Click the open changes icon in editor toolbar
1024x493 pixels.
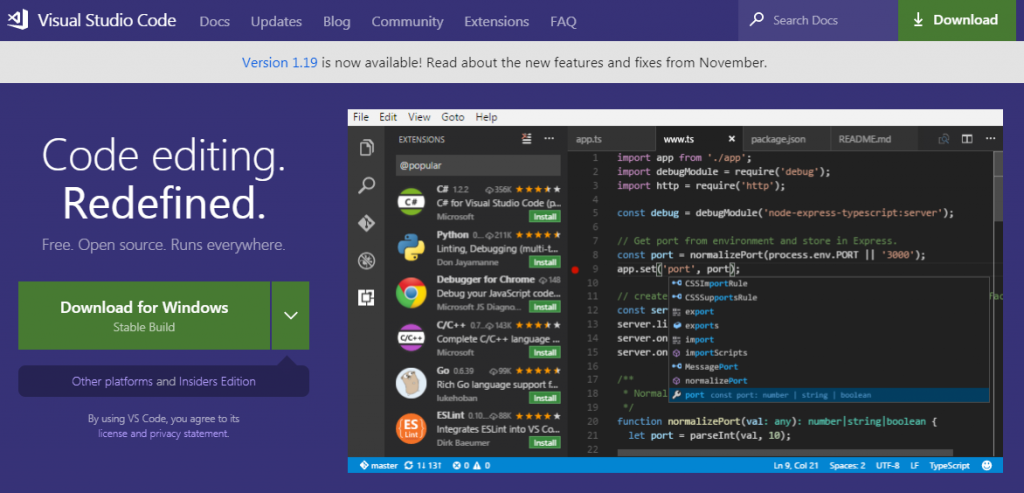point(944,139)
